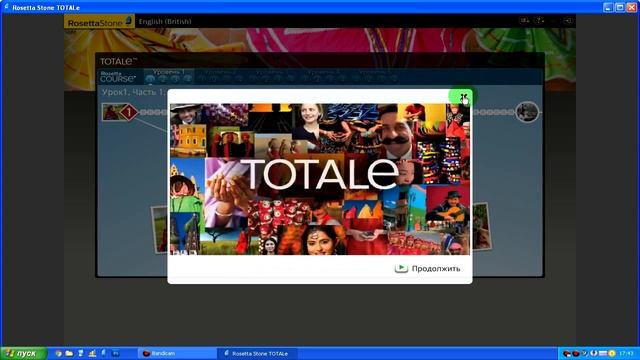Image resolution: width=640 pixels, height=360 pixels.
Task: Click the round photo thumbnail at path end
Action: coord(527,112)
